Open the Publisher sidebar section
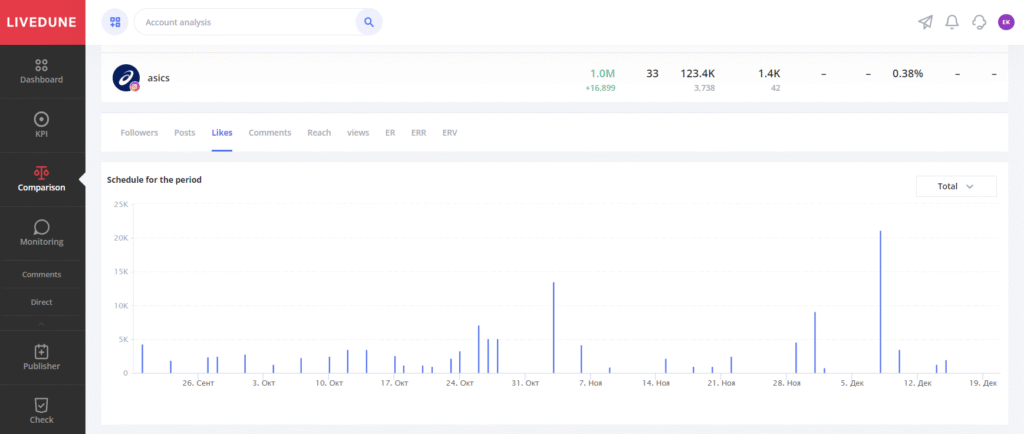 [x=42, y=357]
